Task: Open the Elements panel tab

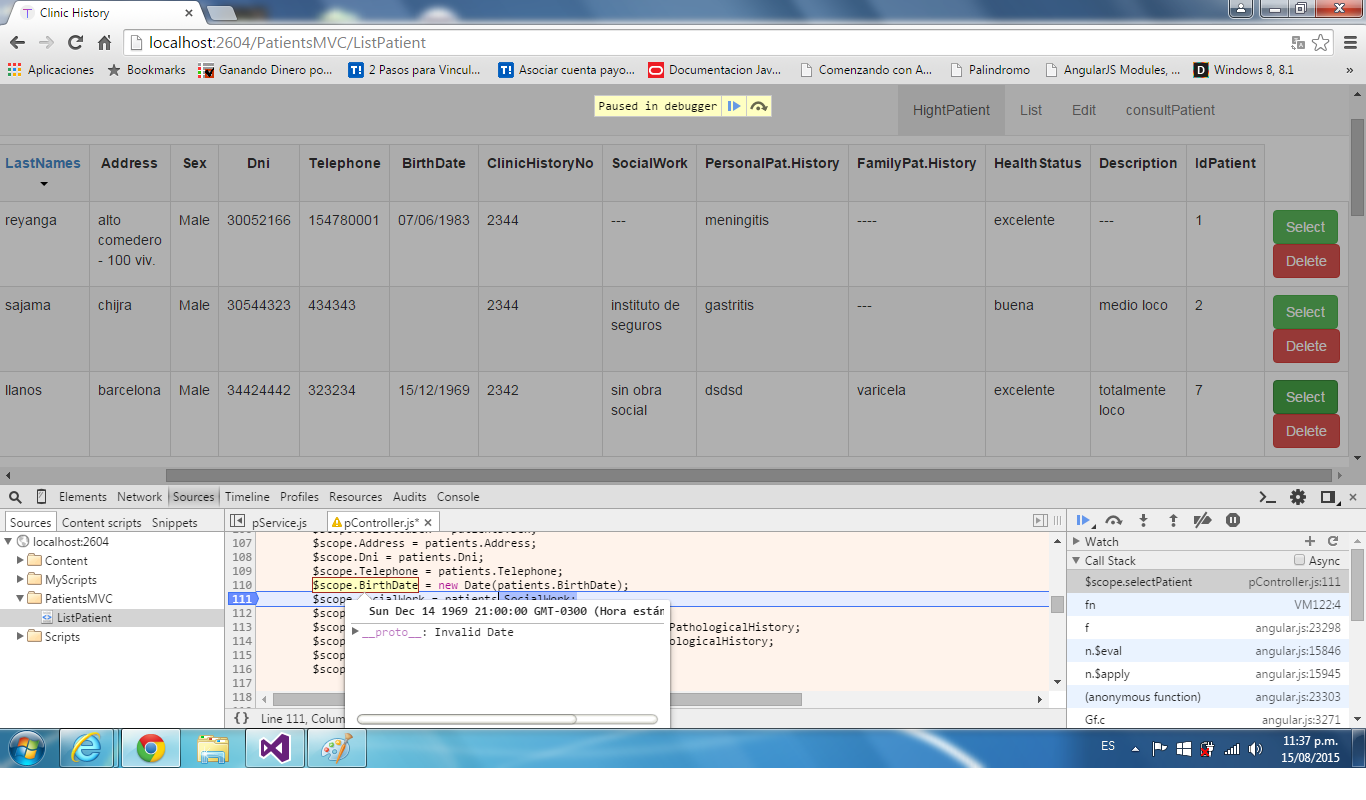Action: pos(82,497)
